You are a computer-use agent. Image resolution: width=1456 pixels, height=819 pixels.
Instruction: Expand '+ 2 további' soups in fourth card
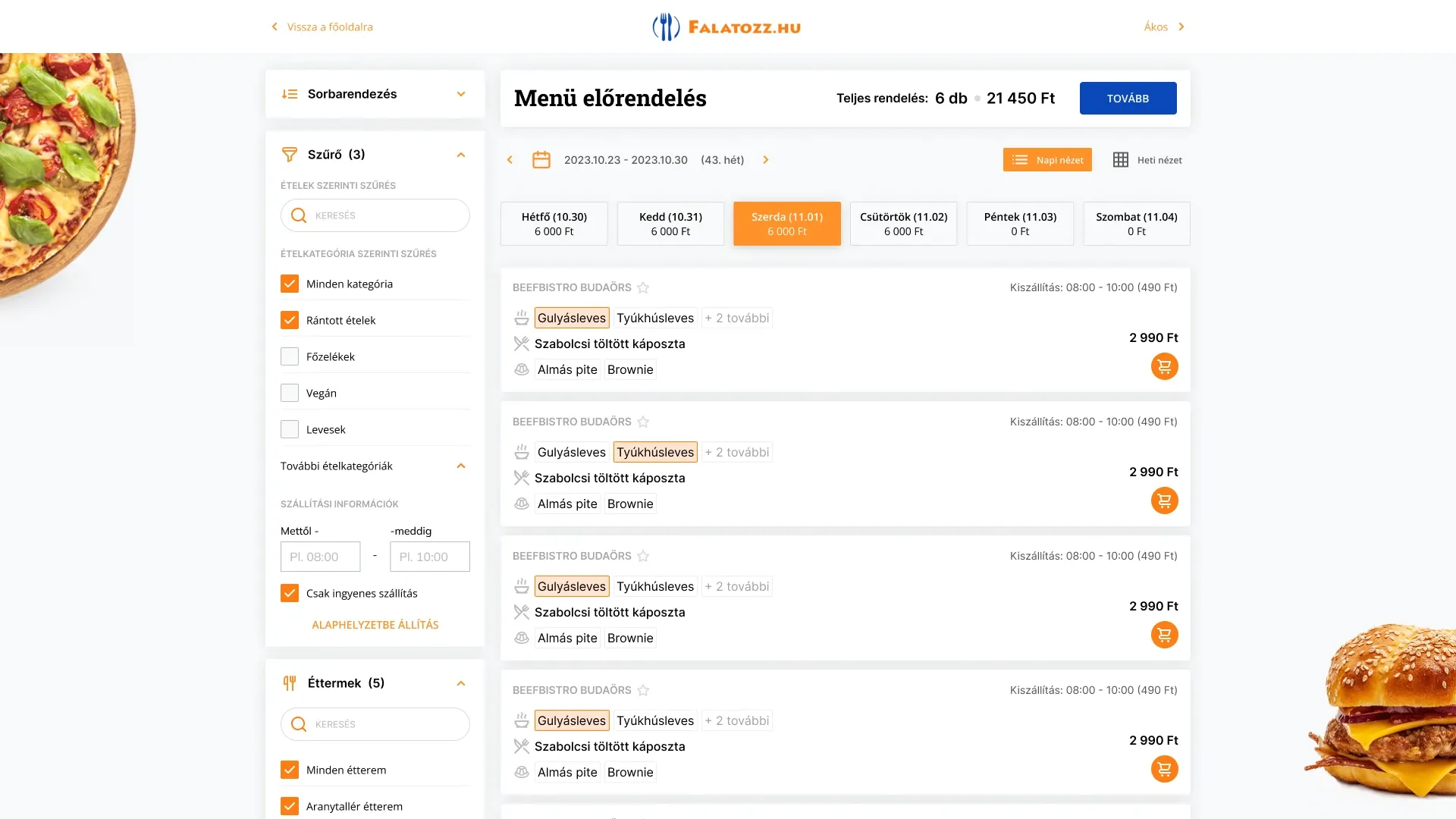point(737,720)
